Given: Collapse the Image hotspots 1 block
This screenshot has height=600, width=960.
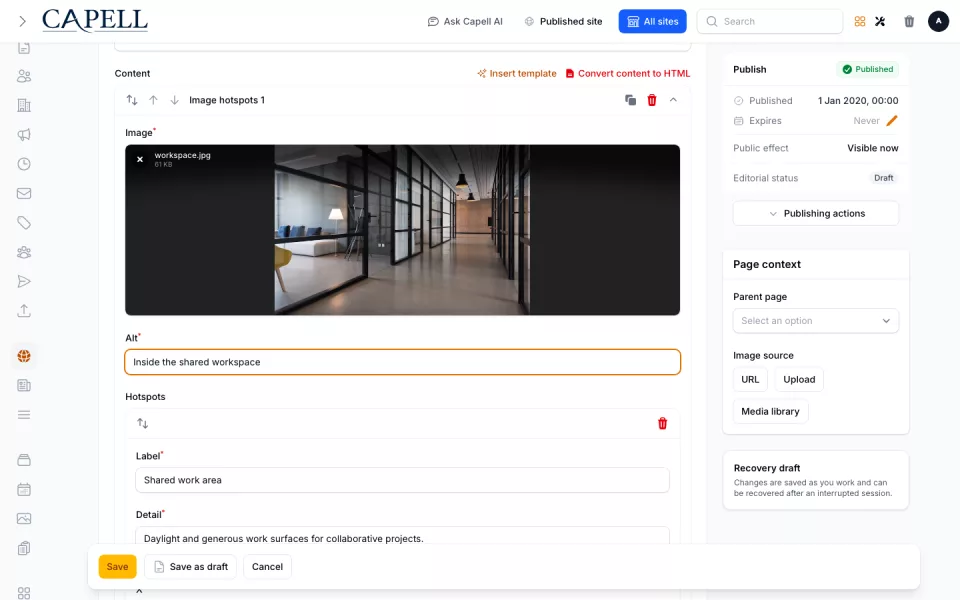Looking at the screenshot, I should click(x=673, y=100).
